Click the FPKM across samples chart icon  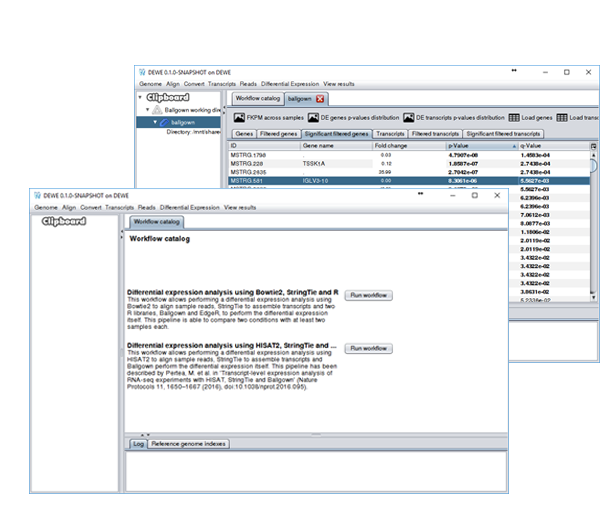240,118
